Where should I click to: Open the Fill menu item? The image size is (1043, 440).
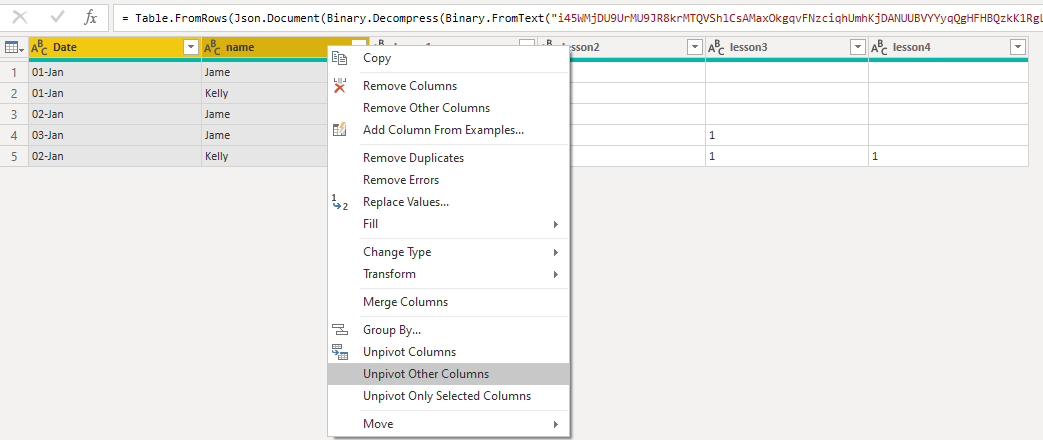[x=448, y=224]
